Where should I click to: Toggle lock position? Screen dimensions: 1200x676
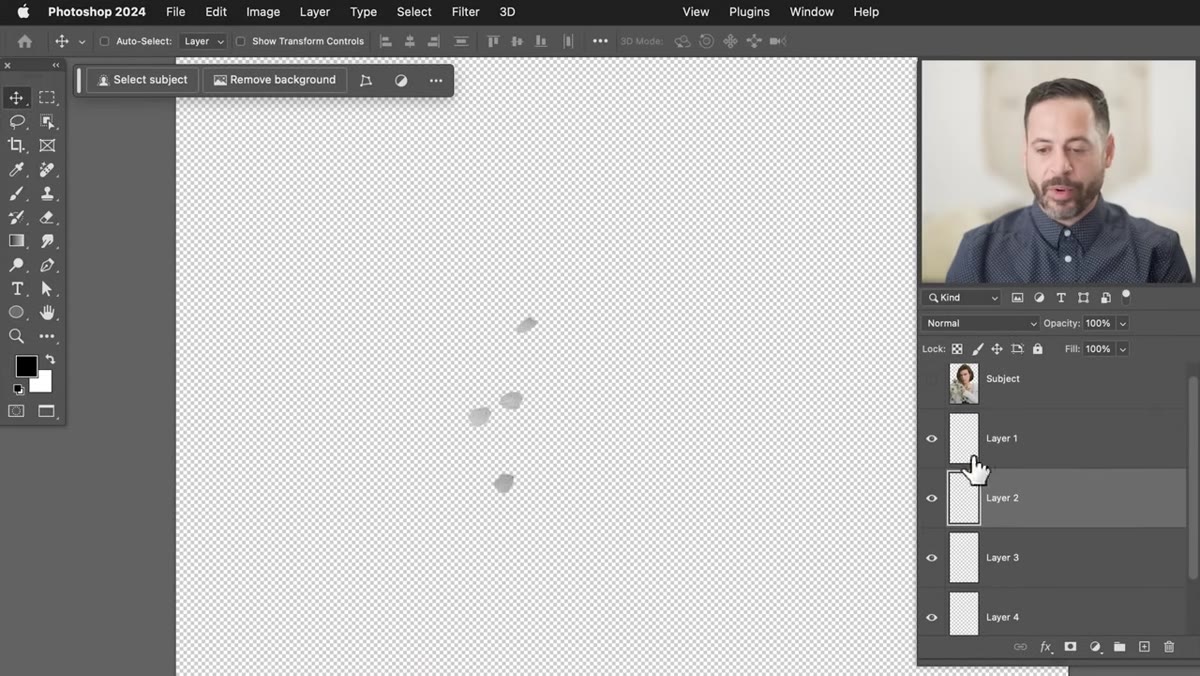(x=997, y=349)
